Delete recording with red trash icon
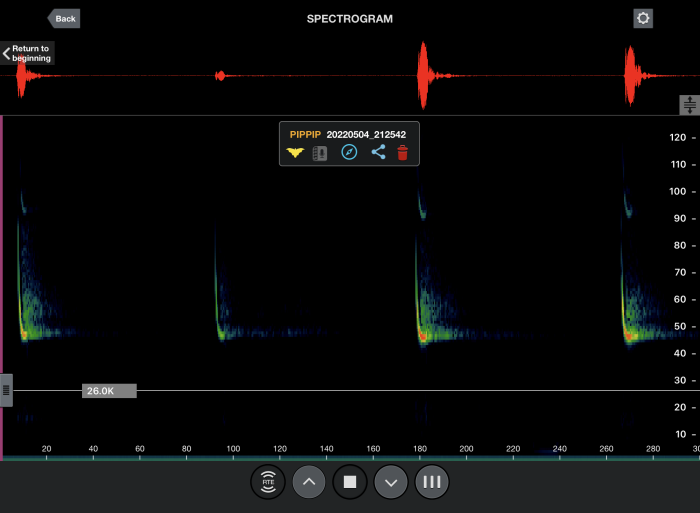 (403, 153)
